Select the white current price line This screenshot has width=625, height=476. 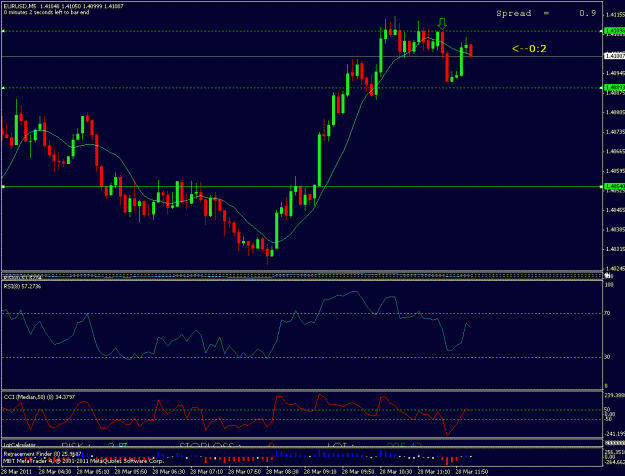pyautogui.click(x=302, y=57)
